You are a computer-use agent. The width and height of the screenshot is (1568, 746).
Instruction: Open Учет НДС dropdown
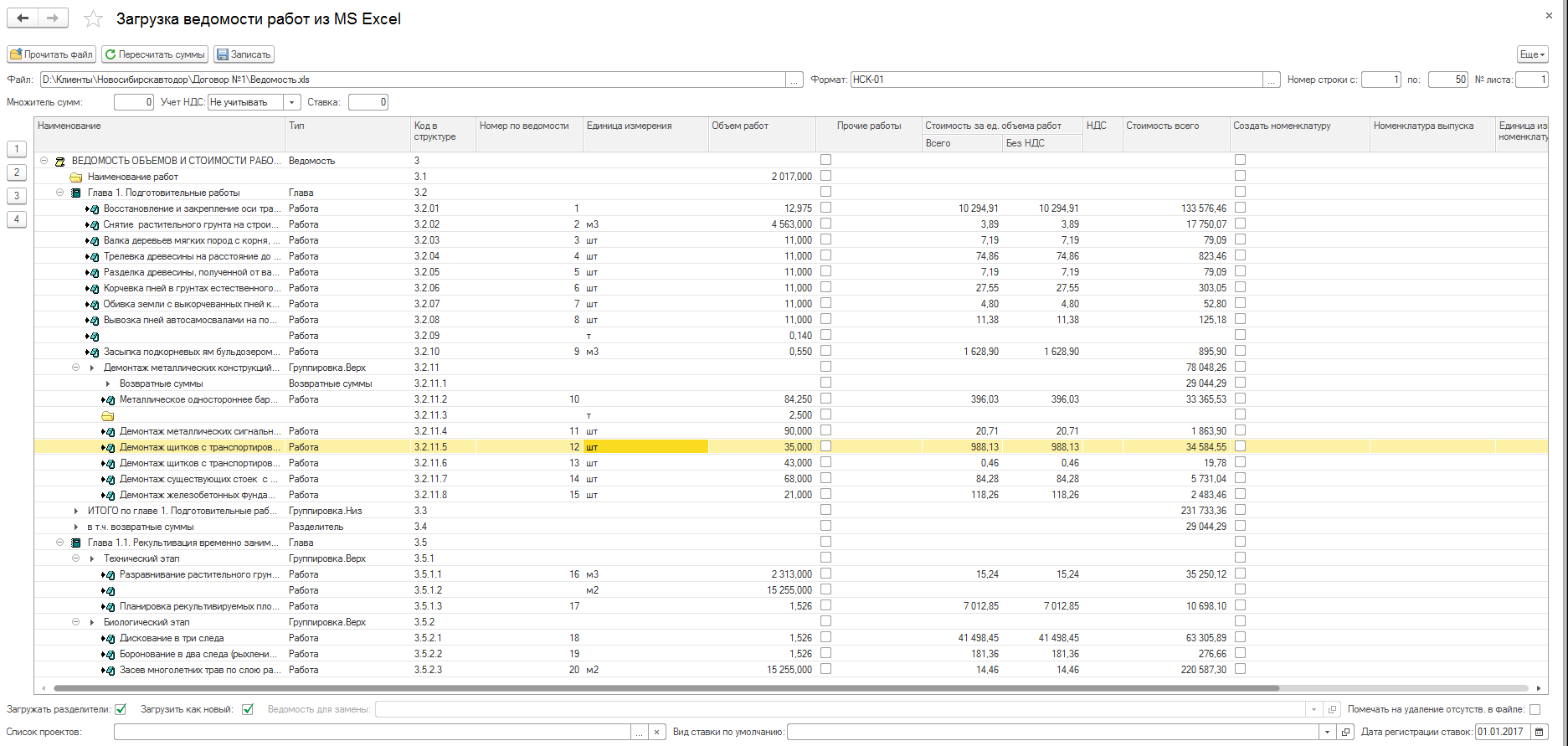[292, 102]
